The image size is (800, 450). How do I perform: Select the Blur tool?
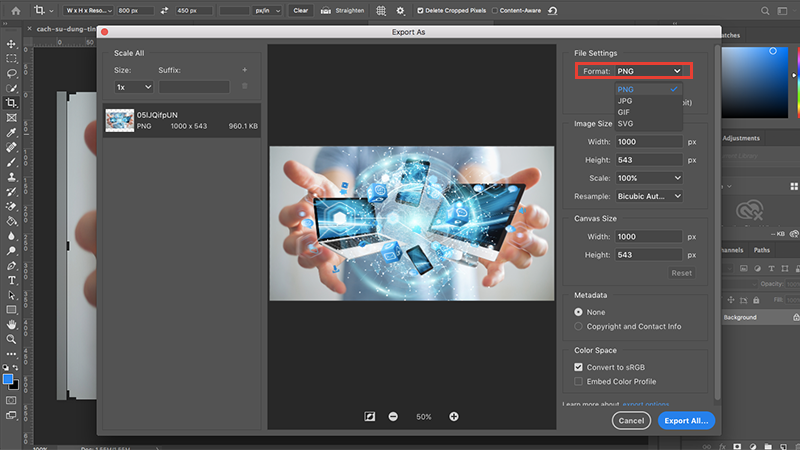[x=11, y=236]
